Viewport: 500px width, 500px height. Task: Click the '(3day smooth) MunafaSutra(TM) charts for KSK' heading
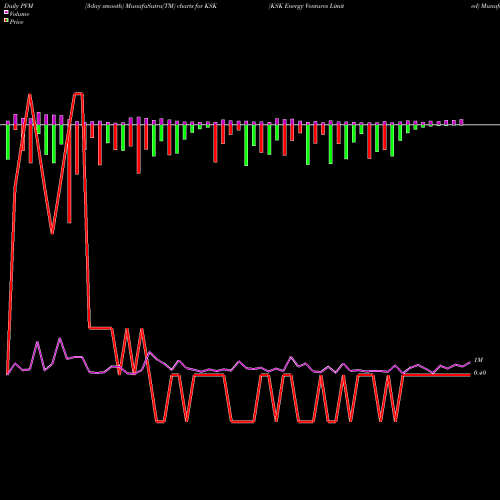coord(151,6)
